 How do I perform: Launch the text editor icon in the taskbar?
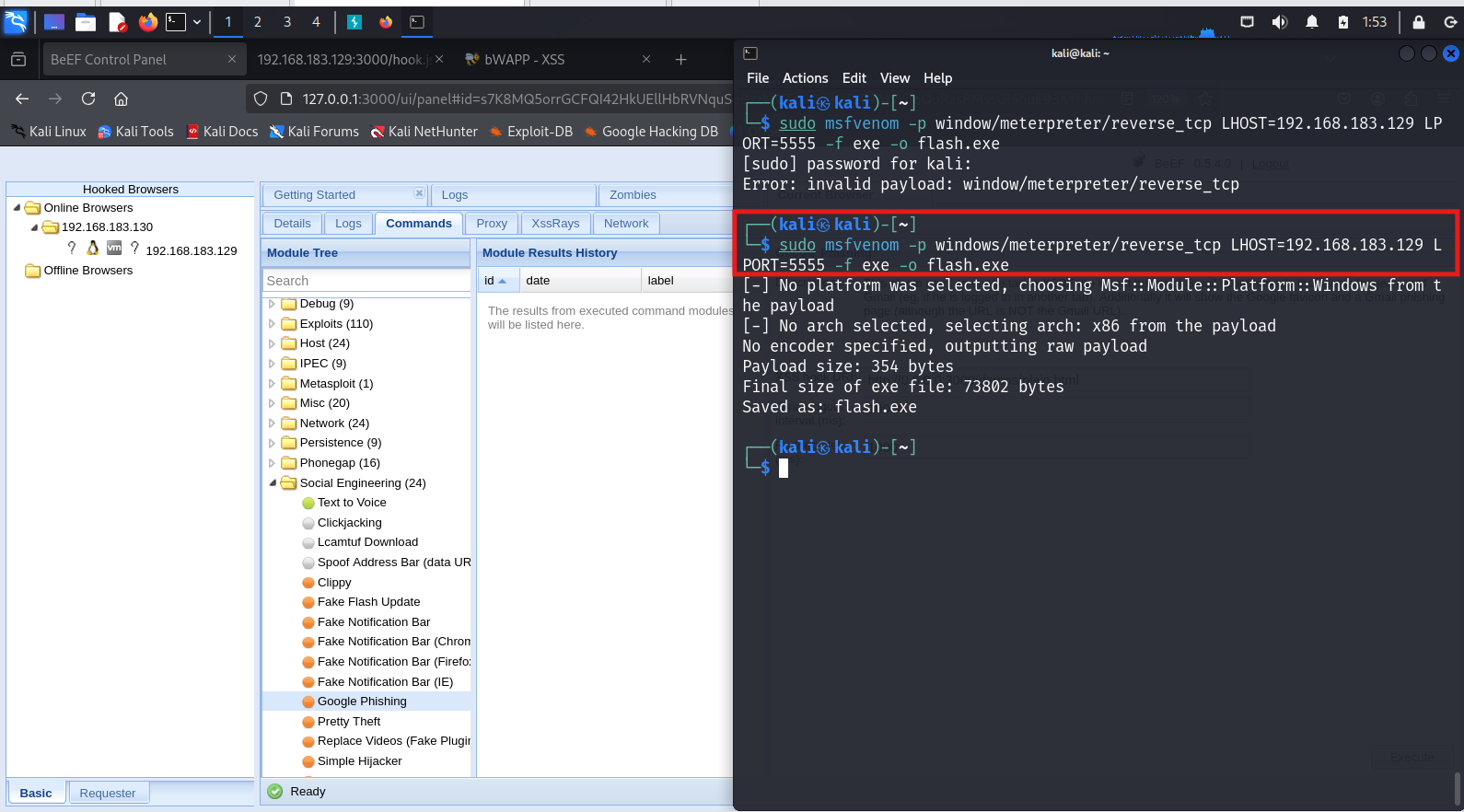click(x=117, y=22)
